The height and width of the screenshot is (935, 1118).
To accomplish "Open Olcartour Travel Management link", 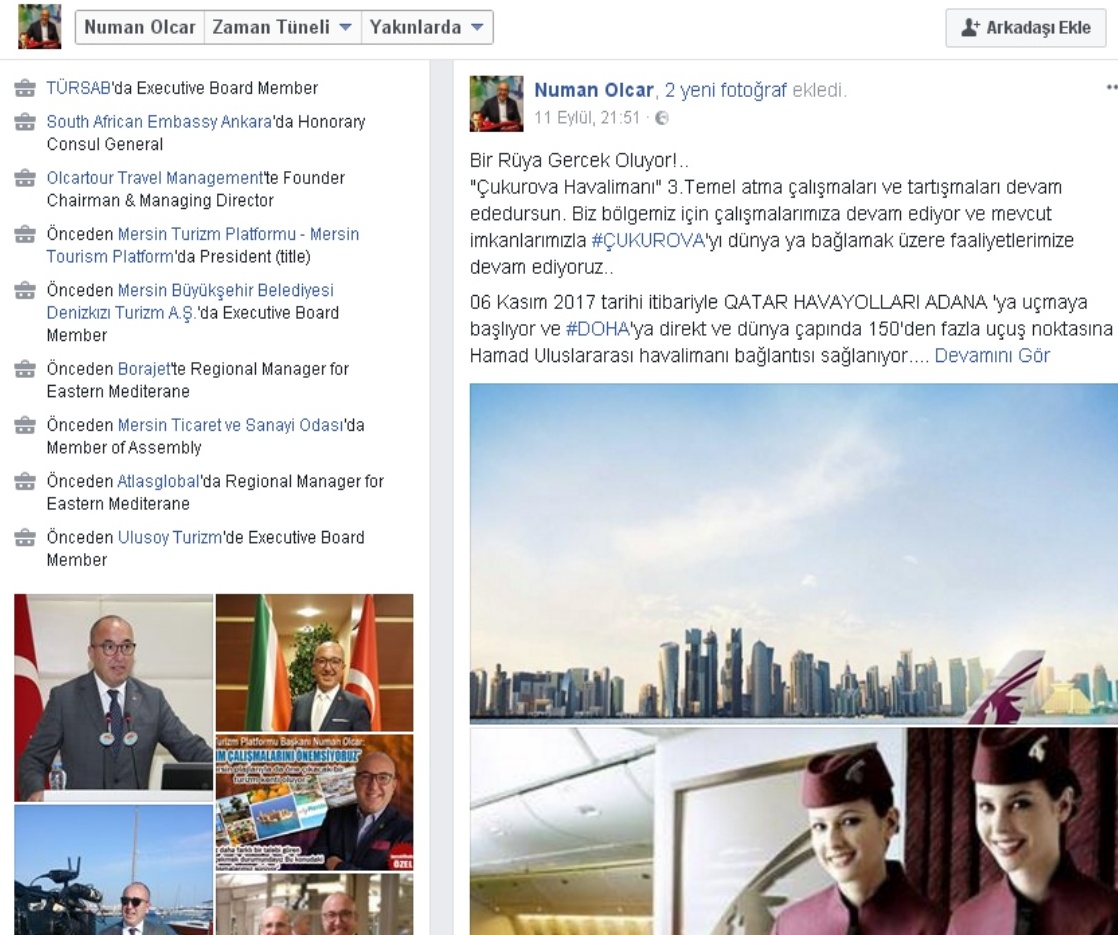I will point(155,178).
